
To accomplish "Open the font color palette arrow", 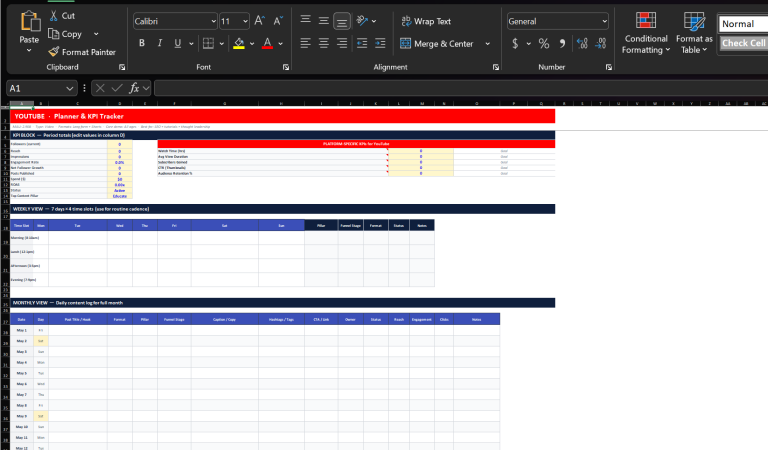I will pos(280,44).
